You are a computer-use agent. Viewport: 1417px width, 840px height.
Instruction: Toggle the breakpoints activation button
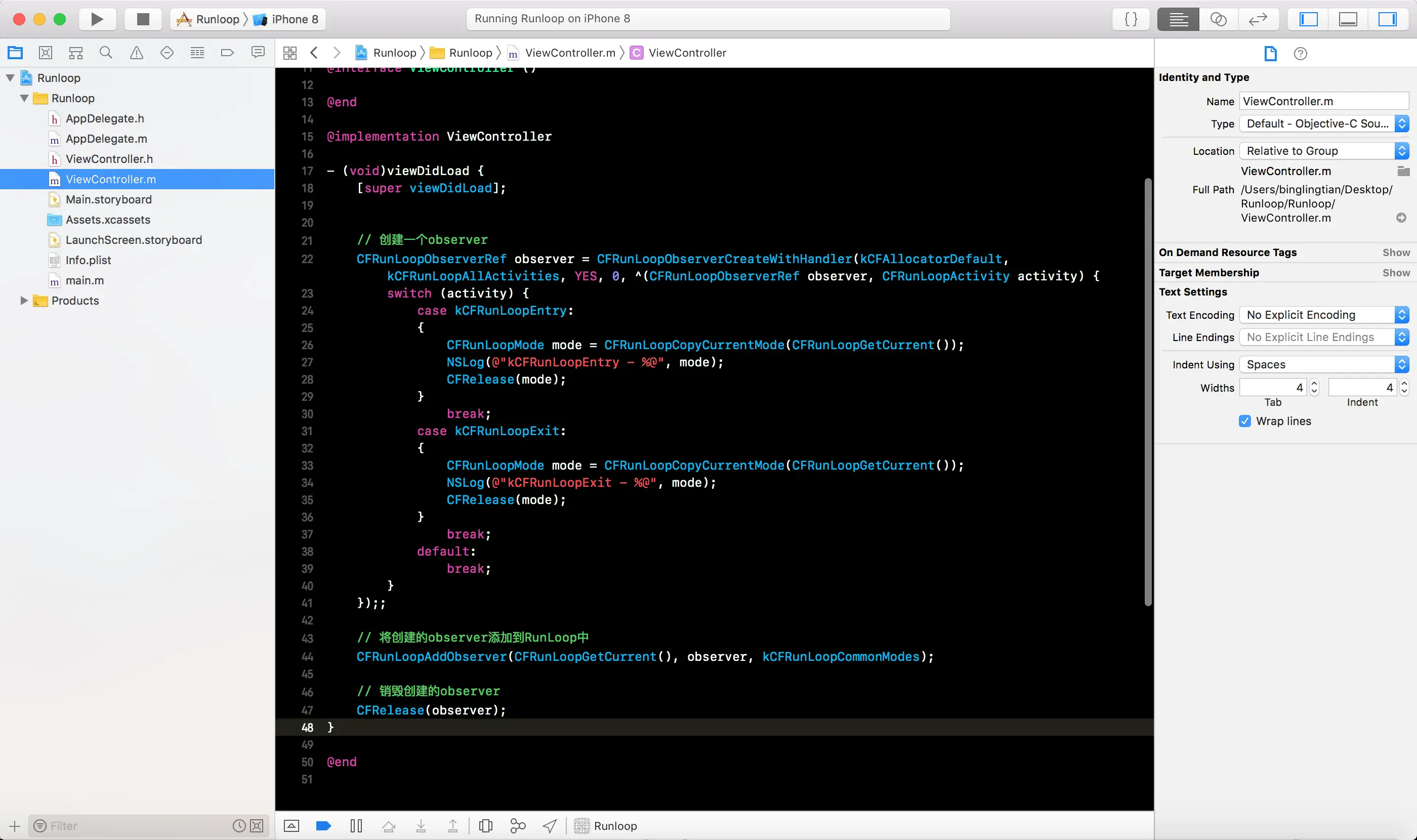[x=323, y=826]
